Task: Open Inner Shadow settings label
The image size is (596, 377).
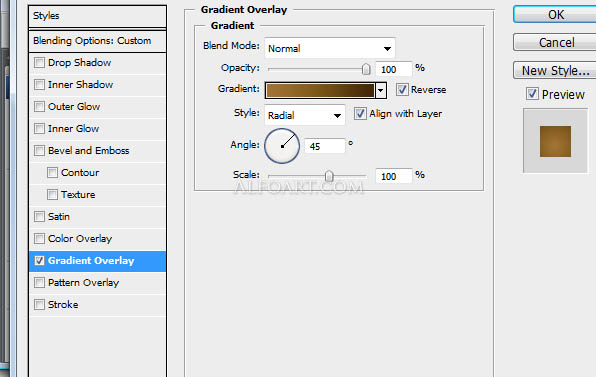Action: (x=81, y=84)
